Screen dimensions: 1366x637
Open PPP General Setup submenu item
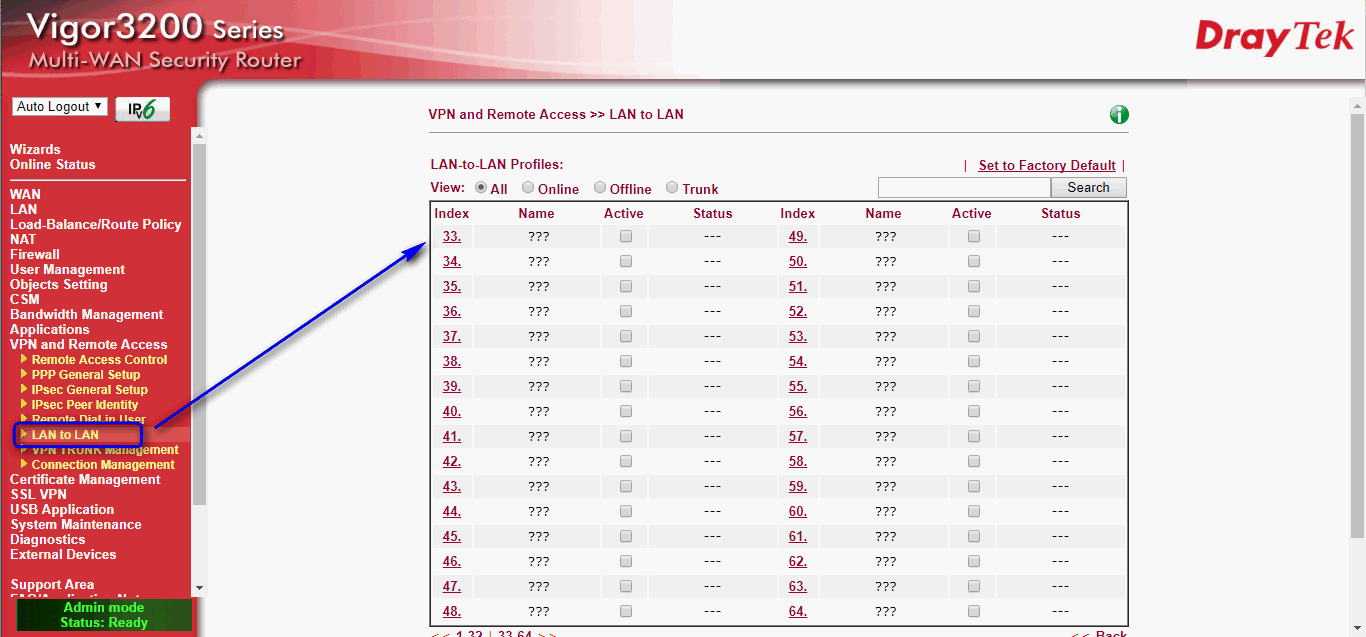coord(86,375)
